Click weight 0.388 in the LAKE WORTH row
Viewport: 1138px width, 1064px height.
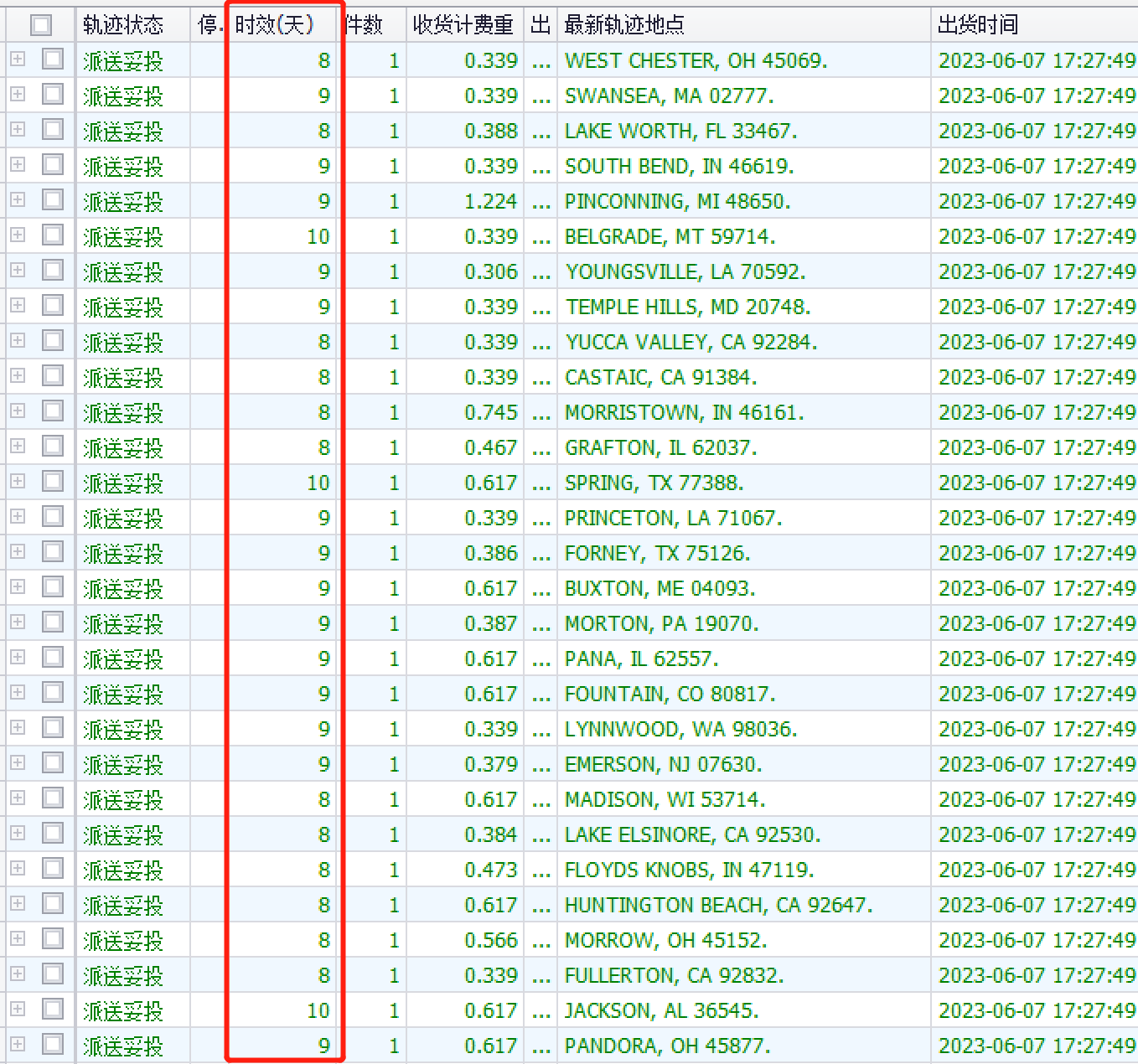coord(491,132)
